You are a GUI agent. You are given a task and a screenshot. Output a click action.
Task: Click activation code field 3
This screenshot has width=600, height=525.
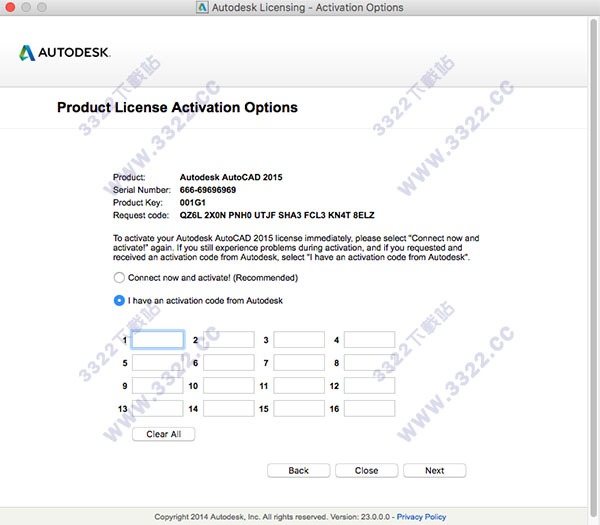coord(299,340)
